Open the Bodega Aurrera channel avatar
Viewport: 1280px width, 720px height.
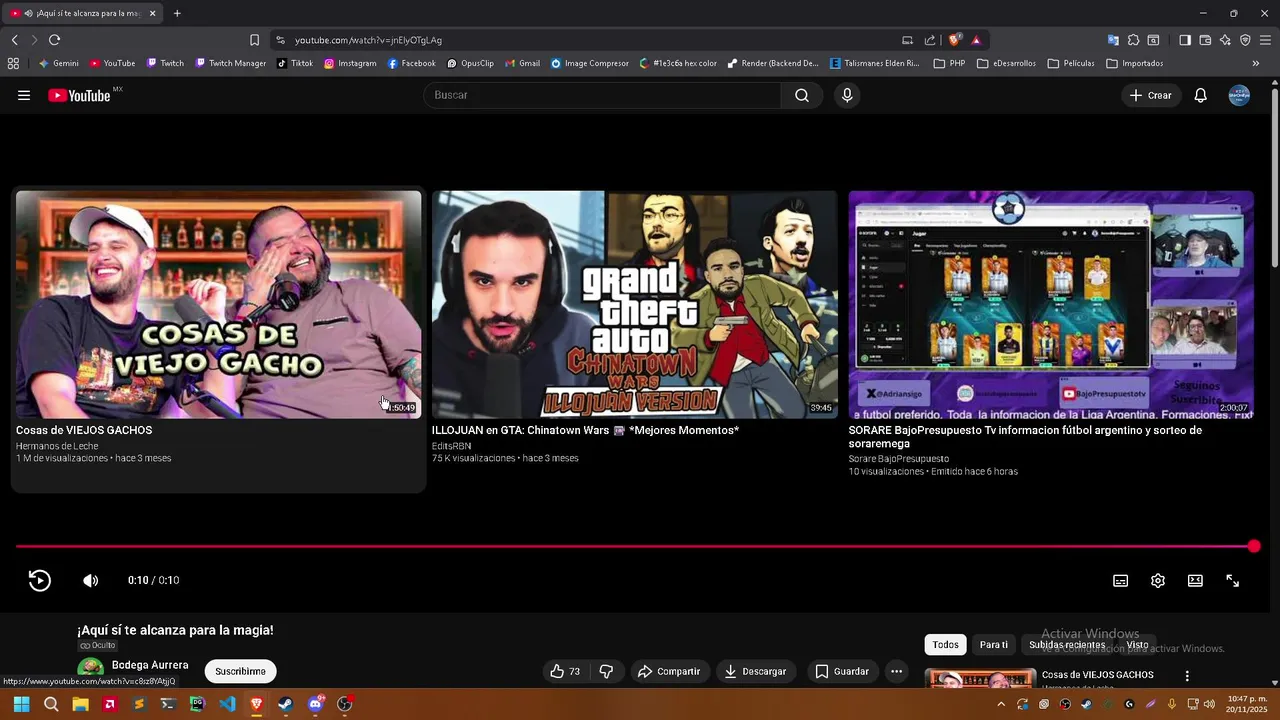coord(91,667)
